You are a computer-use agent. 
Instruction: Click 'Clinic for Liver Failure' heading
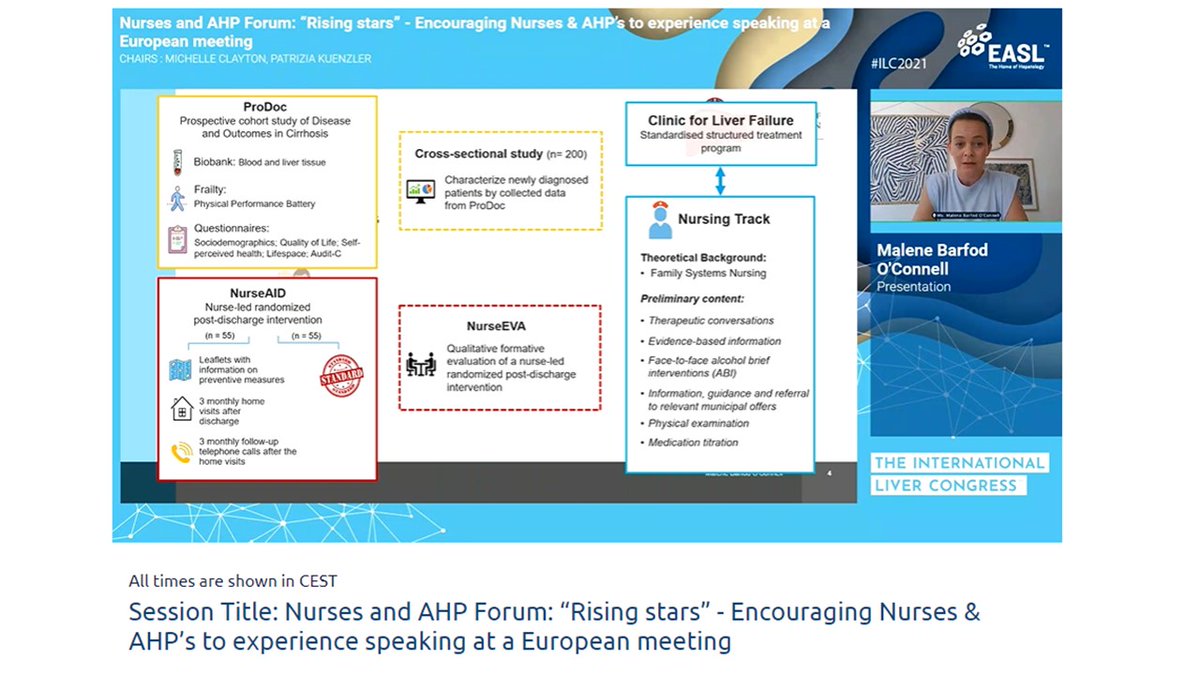point(722,121)
